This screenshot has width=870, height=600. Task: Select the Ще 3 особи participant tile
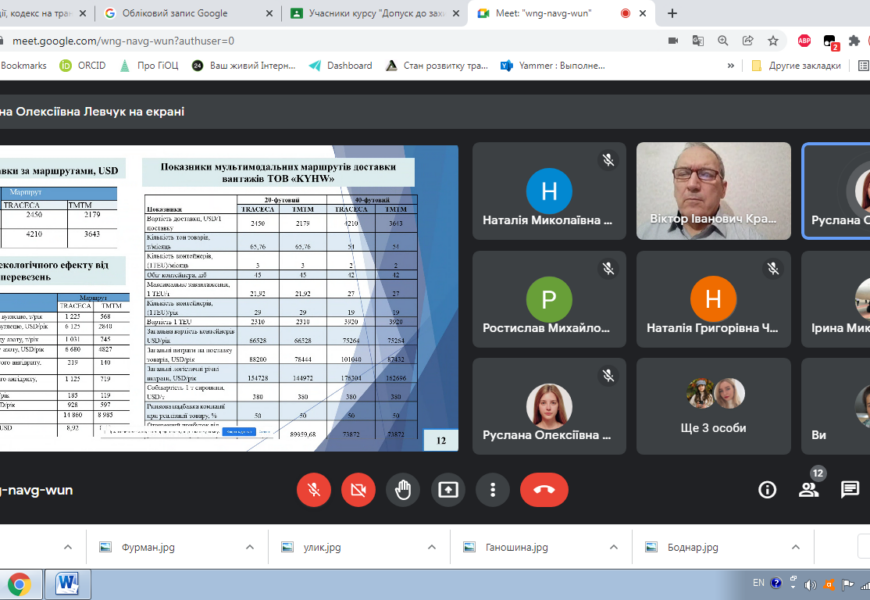coord(712,405)
